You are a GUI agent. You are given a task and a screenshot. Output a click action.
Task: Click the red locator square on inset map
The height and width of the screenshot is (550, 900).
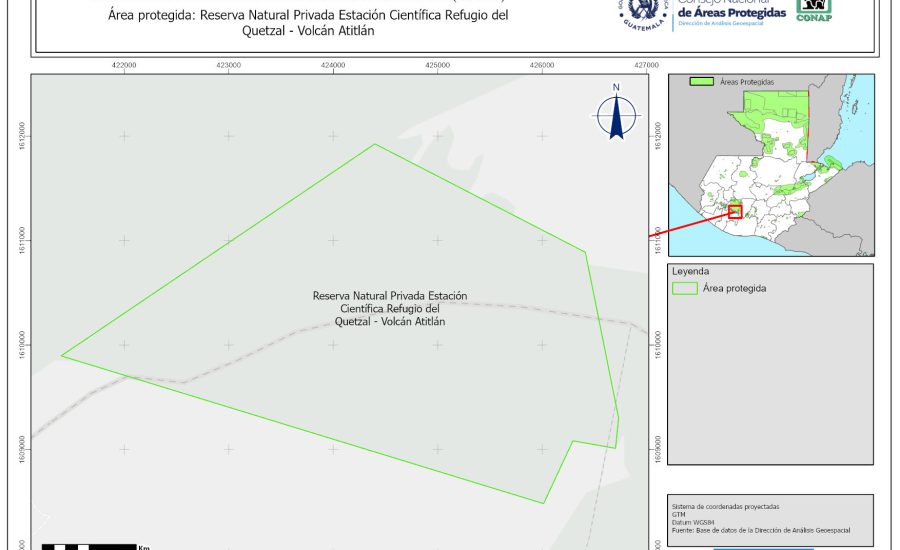pos(735,211)
